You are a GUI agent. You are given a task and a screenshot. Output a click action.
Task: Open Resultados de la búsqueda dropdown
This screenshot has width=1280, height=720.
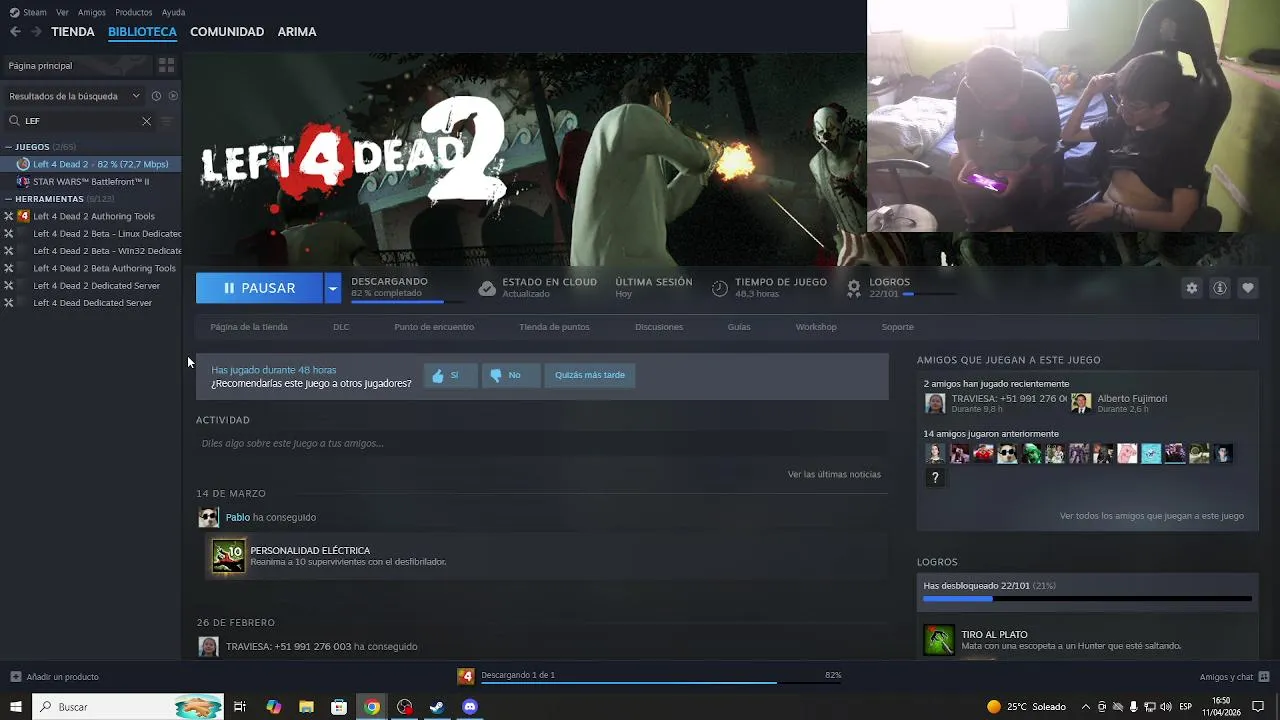tap(75, 96)
